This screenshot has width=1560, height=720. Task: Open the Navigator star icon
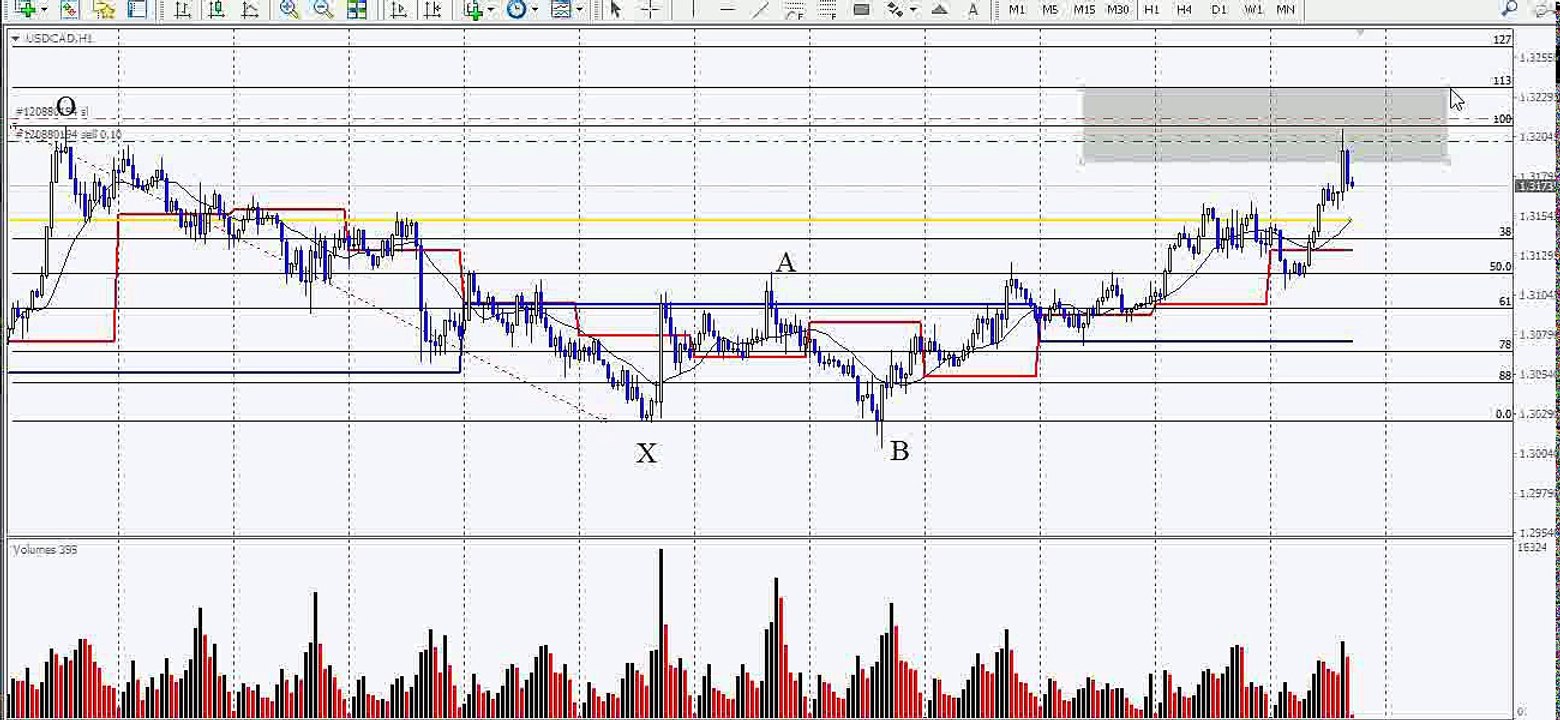[103, 9]
